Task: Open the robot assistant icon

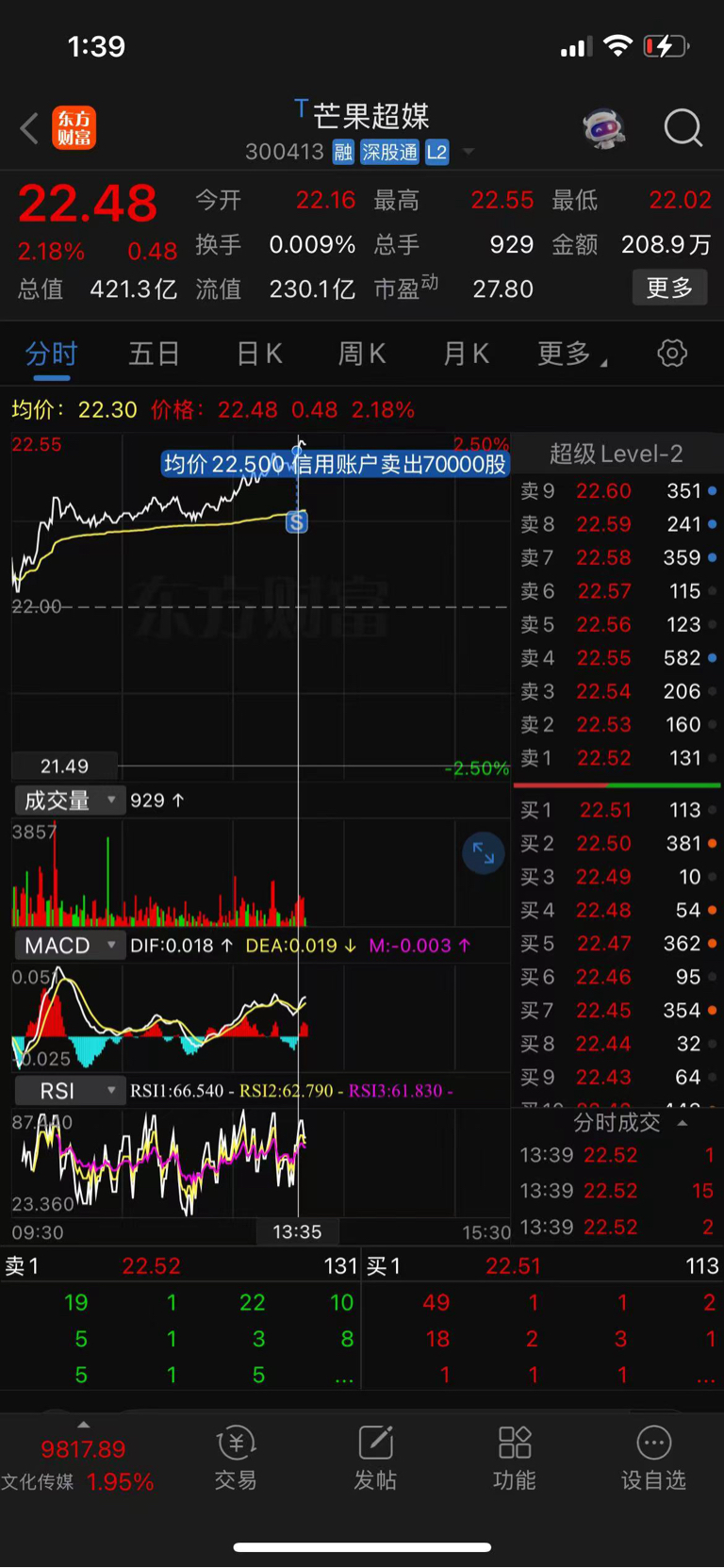Action: [x=604, y=128]
